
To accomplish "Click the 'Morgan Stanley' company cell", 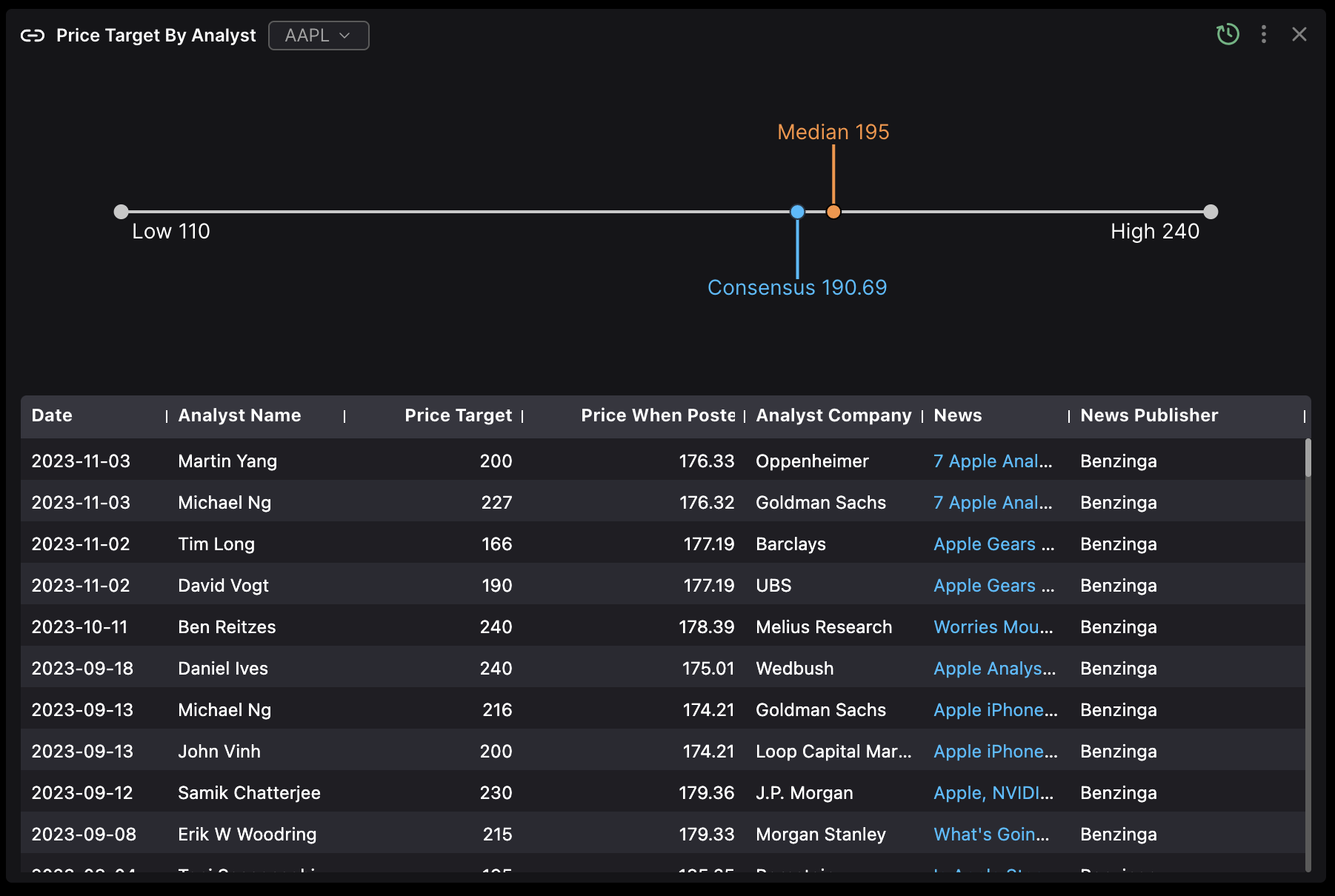I will click(x=821, y=835).
